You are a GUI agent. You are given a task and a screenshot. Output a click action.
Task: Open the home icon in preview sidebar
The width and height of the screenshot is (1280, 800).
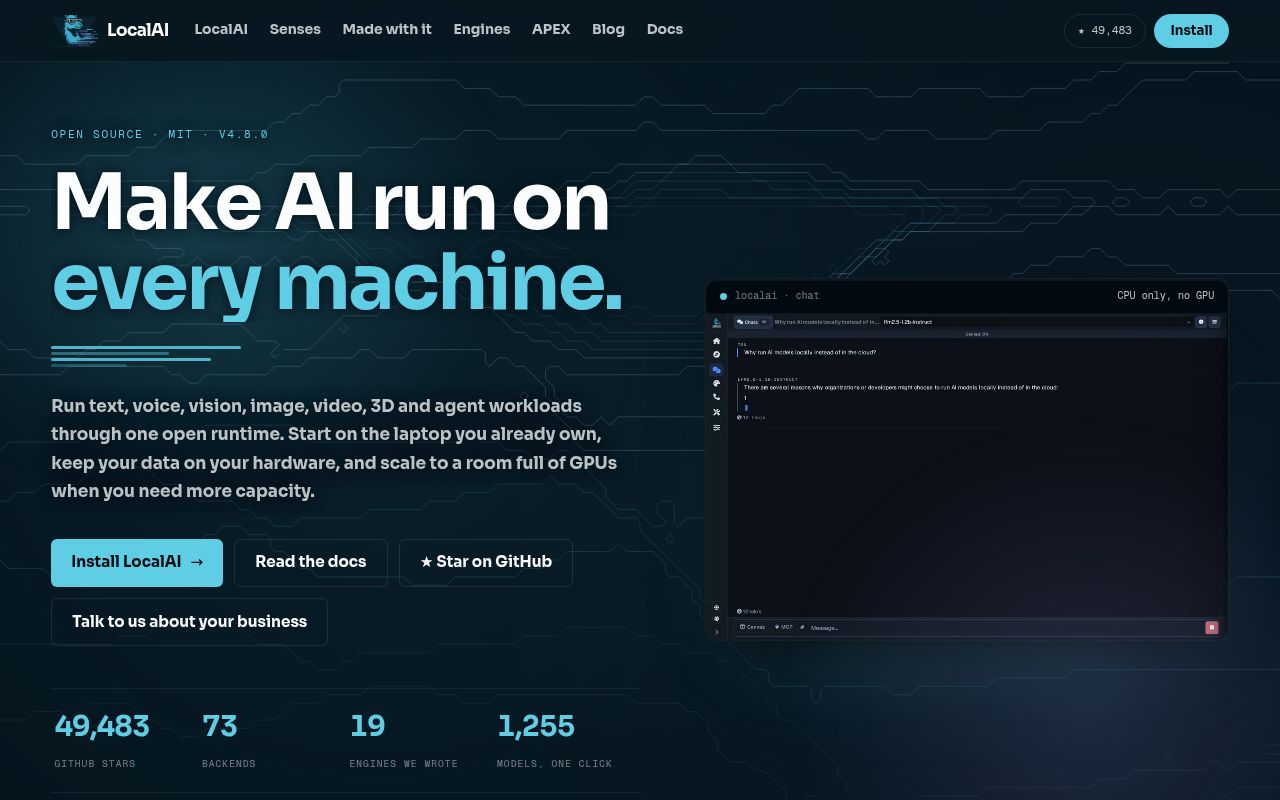pos(716,341)
